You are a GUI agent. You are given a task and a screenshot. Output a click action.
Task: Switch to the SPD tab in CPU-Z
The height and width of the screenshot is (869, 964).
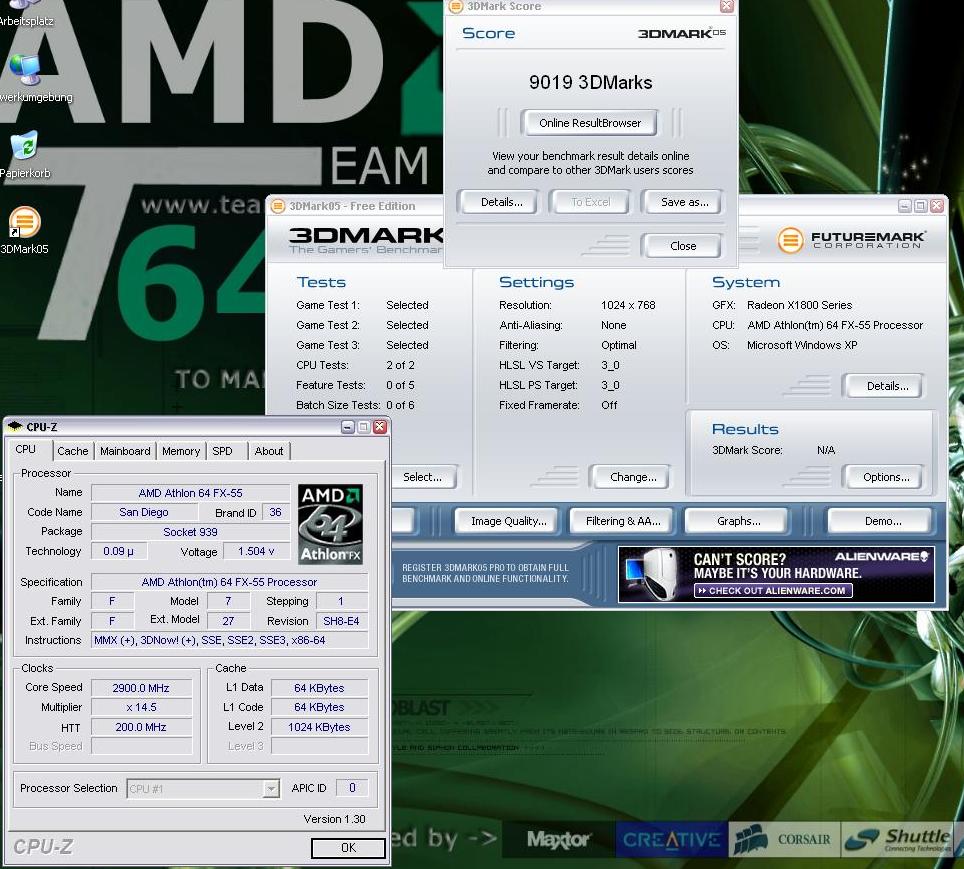coord(223,451)
